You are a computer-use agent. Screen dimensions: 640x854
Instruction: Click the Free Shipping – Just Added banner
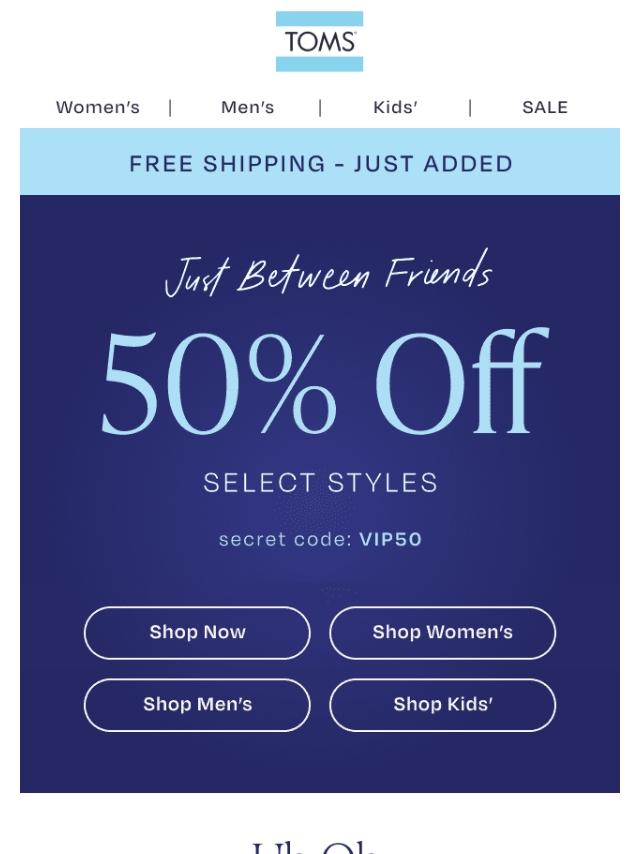coord(320,163)
